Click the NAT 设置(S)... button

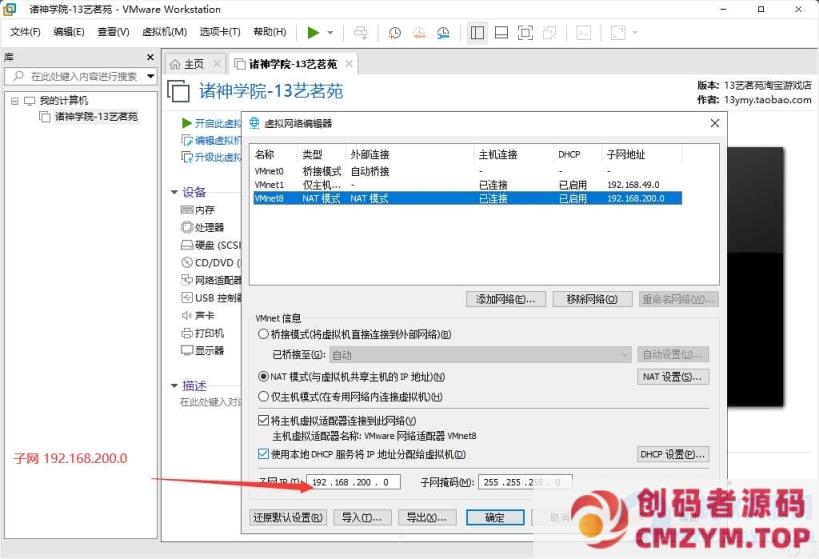673,377
